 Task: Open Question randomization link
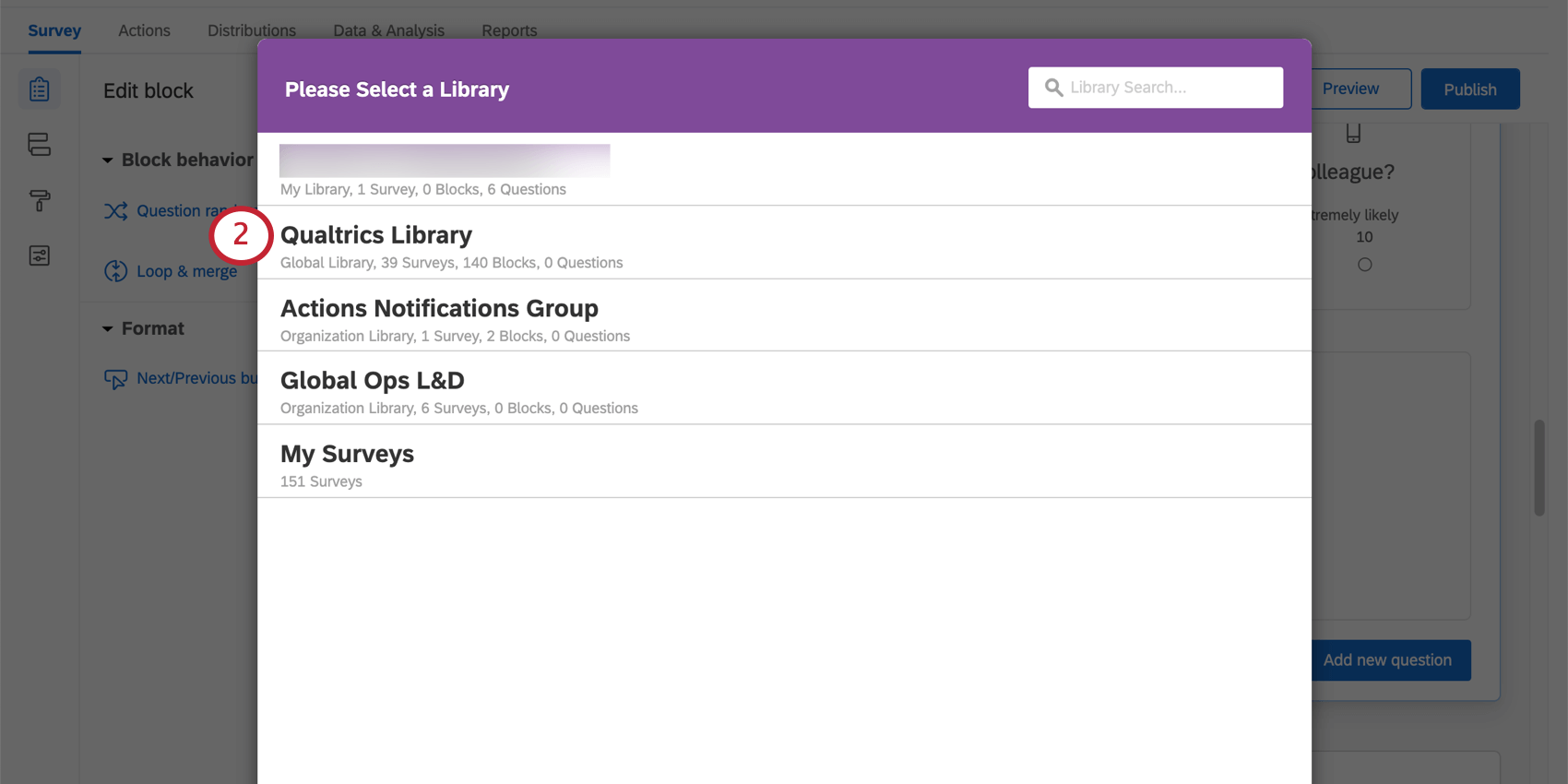coord(196,211)
